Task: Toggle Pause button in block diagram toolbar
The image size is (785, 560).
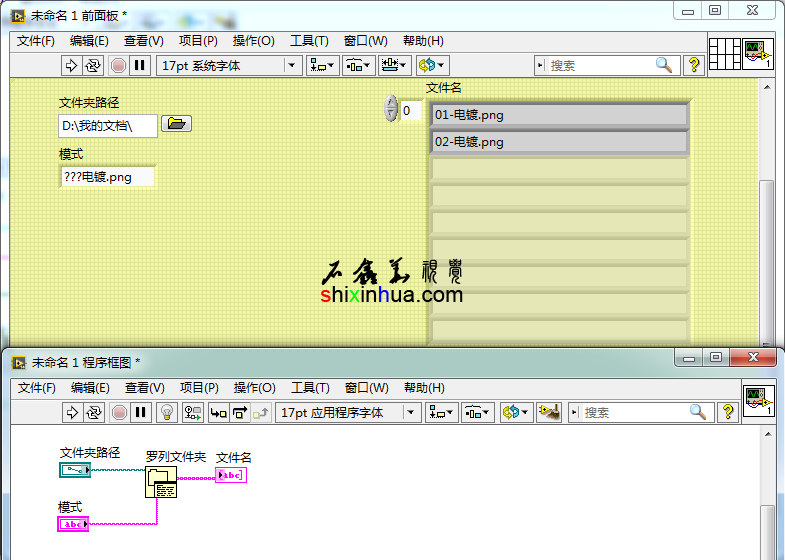Action: pyautogui.click(x=140, y=412)
